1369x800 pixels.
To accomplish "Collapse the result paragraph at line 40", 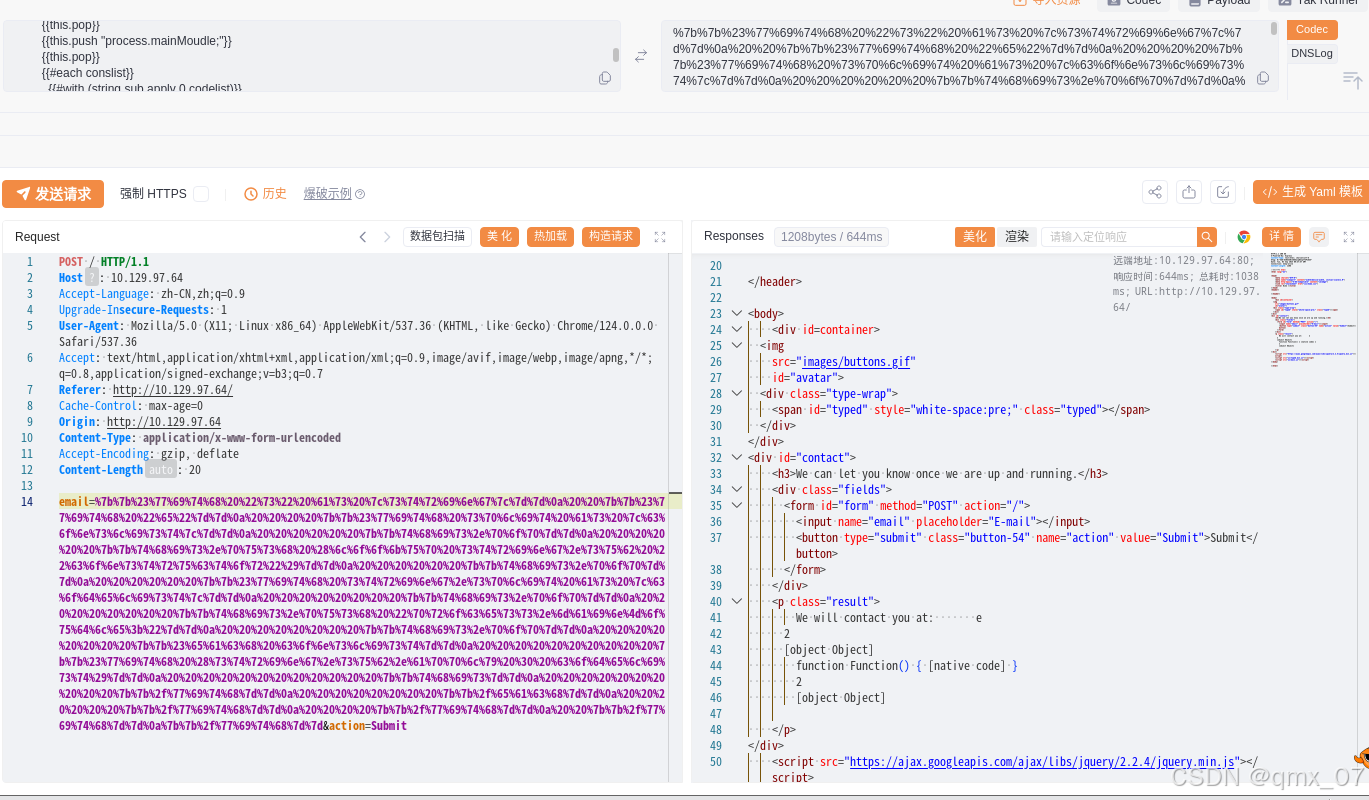I will 737,602.
